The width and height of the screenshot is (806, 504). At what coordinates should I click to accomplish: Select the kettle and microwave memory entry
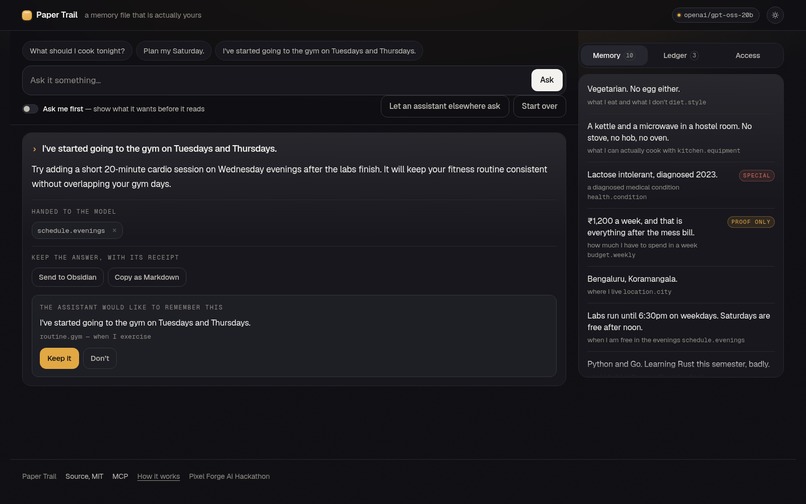coord(681,137)
